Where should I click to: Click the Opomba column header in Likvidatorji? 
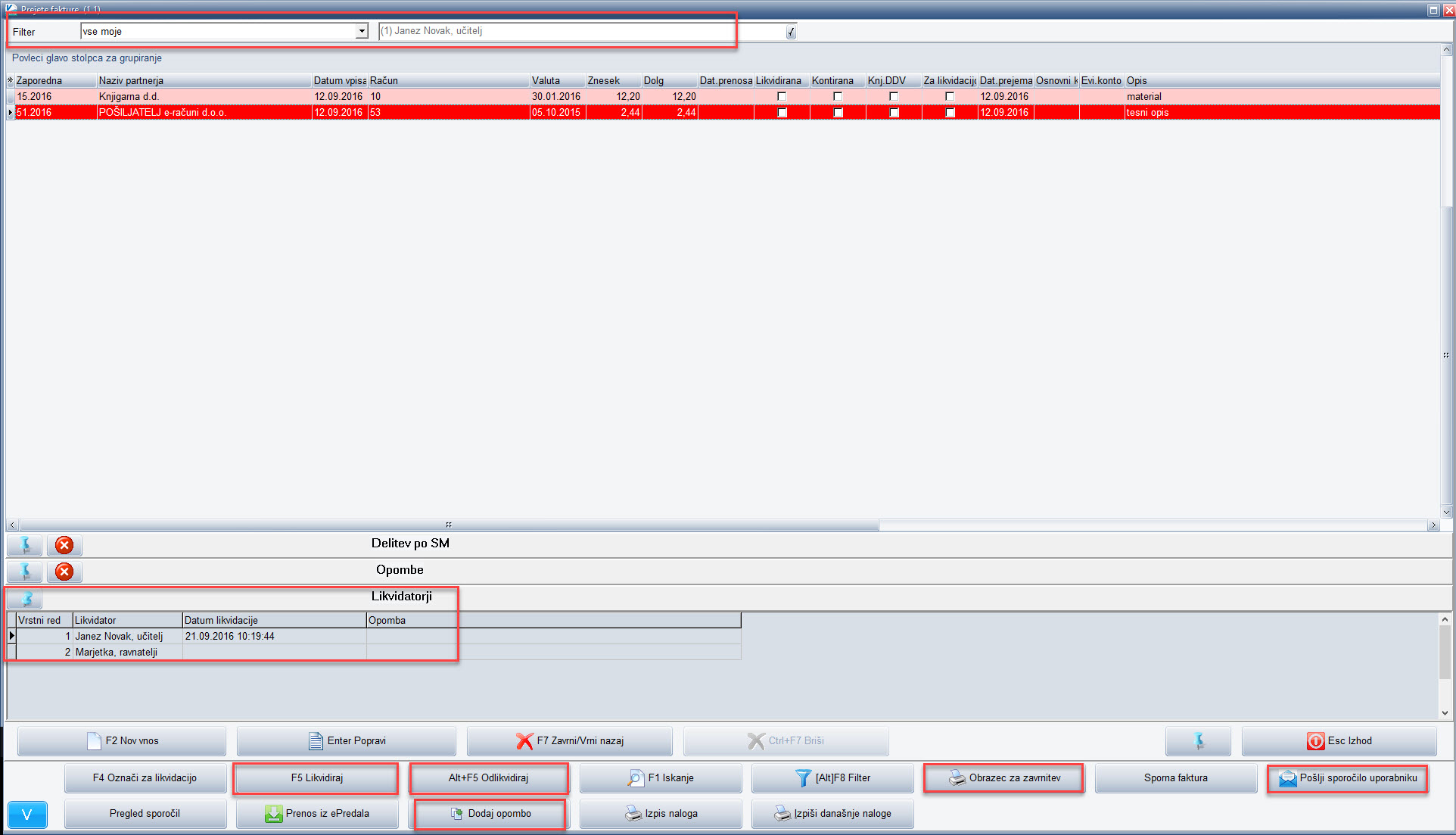pos(553,620)
